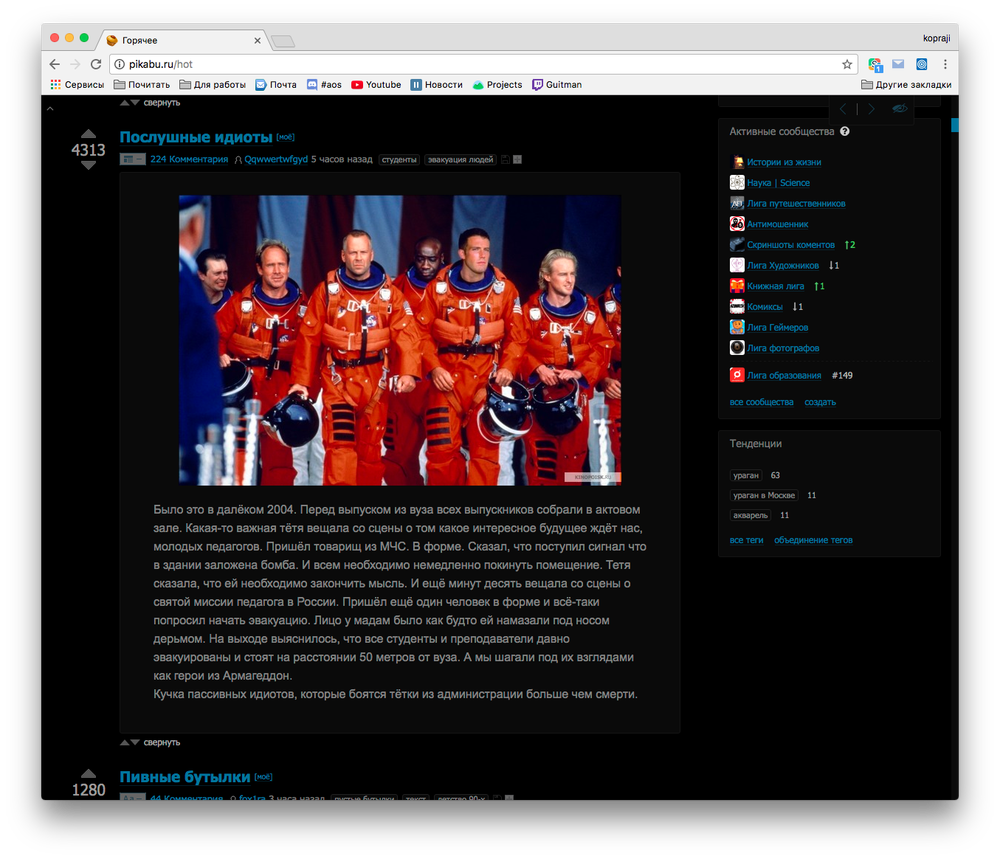The image size is (1000, 859).
Task: Click the "объединение тегов" link
Action: 813,540
